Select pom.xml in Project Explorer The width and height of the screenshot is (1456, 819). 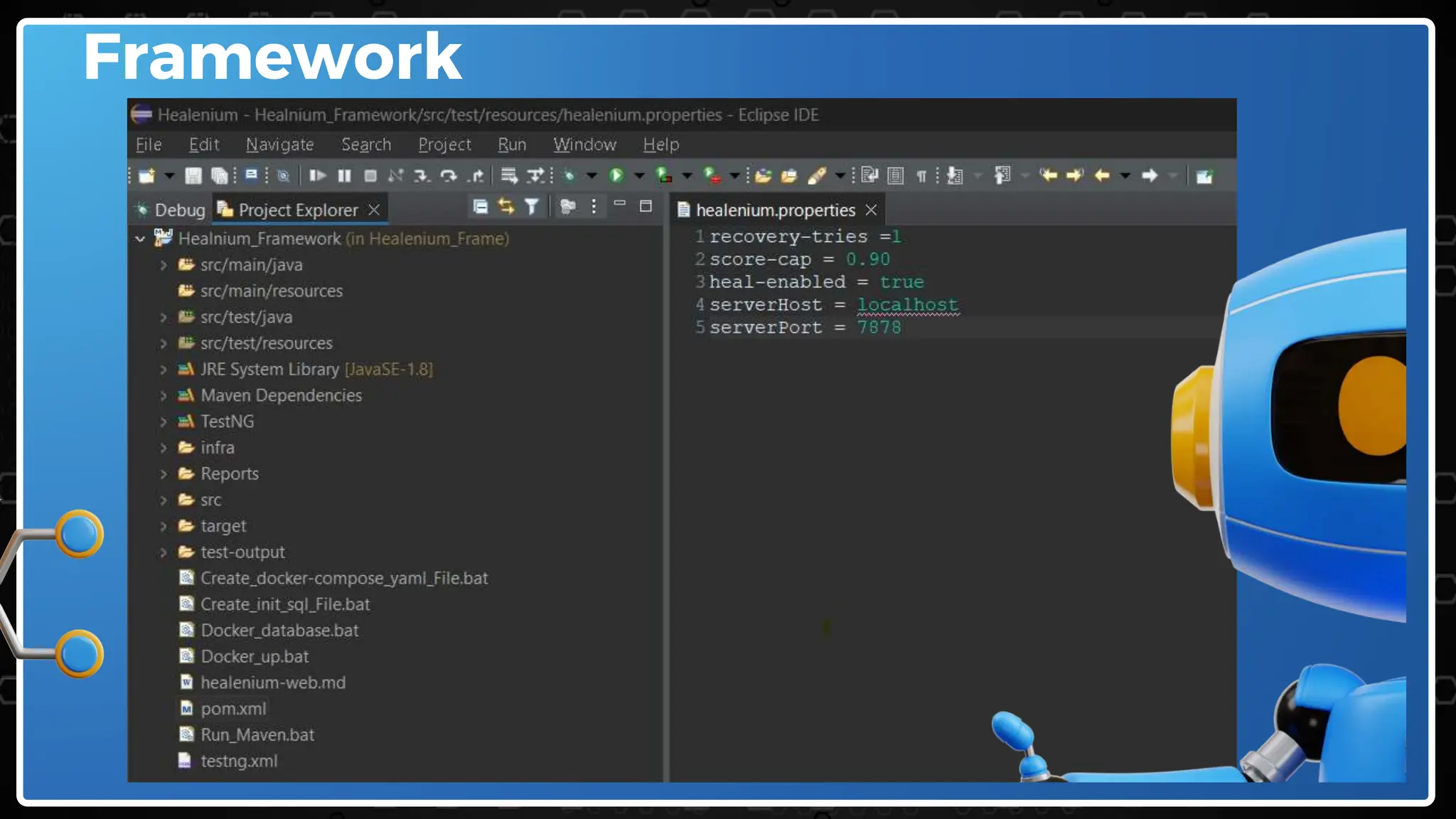point(223,709)
